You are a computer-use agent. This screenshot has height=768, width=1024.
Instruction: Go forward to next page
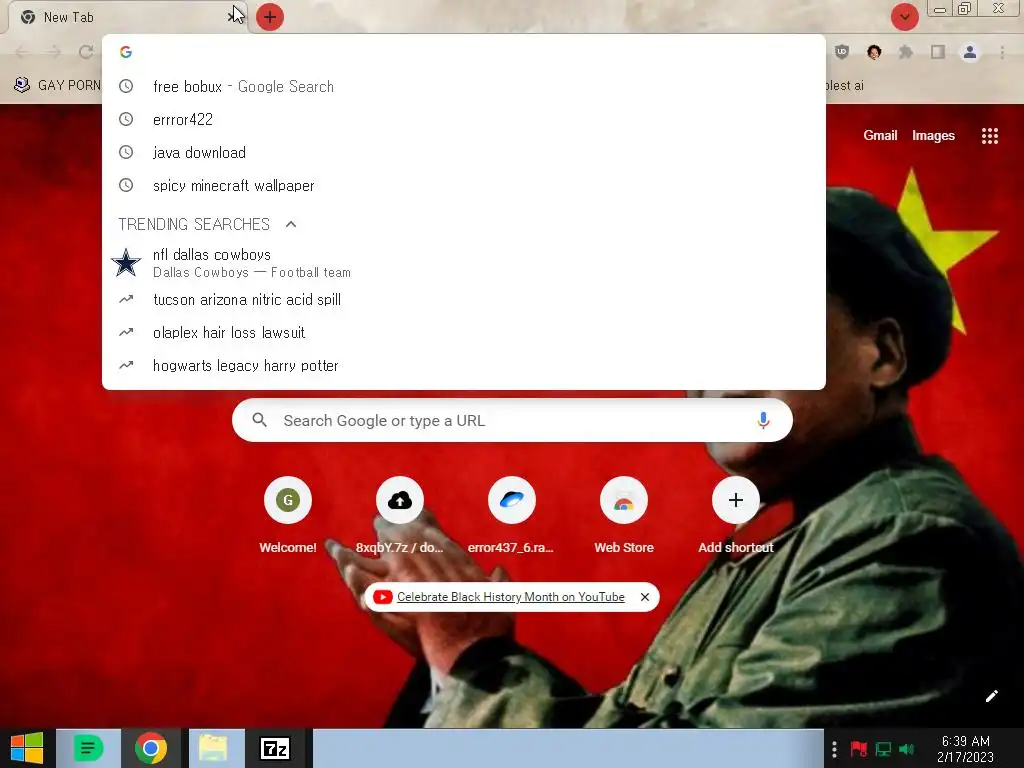pyautogui.click(x=54, y=52)
